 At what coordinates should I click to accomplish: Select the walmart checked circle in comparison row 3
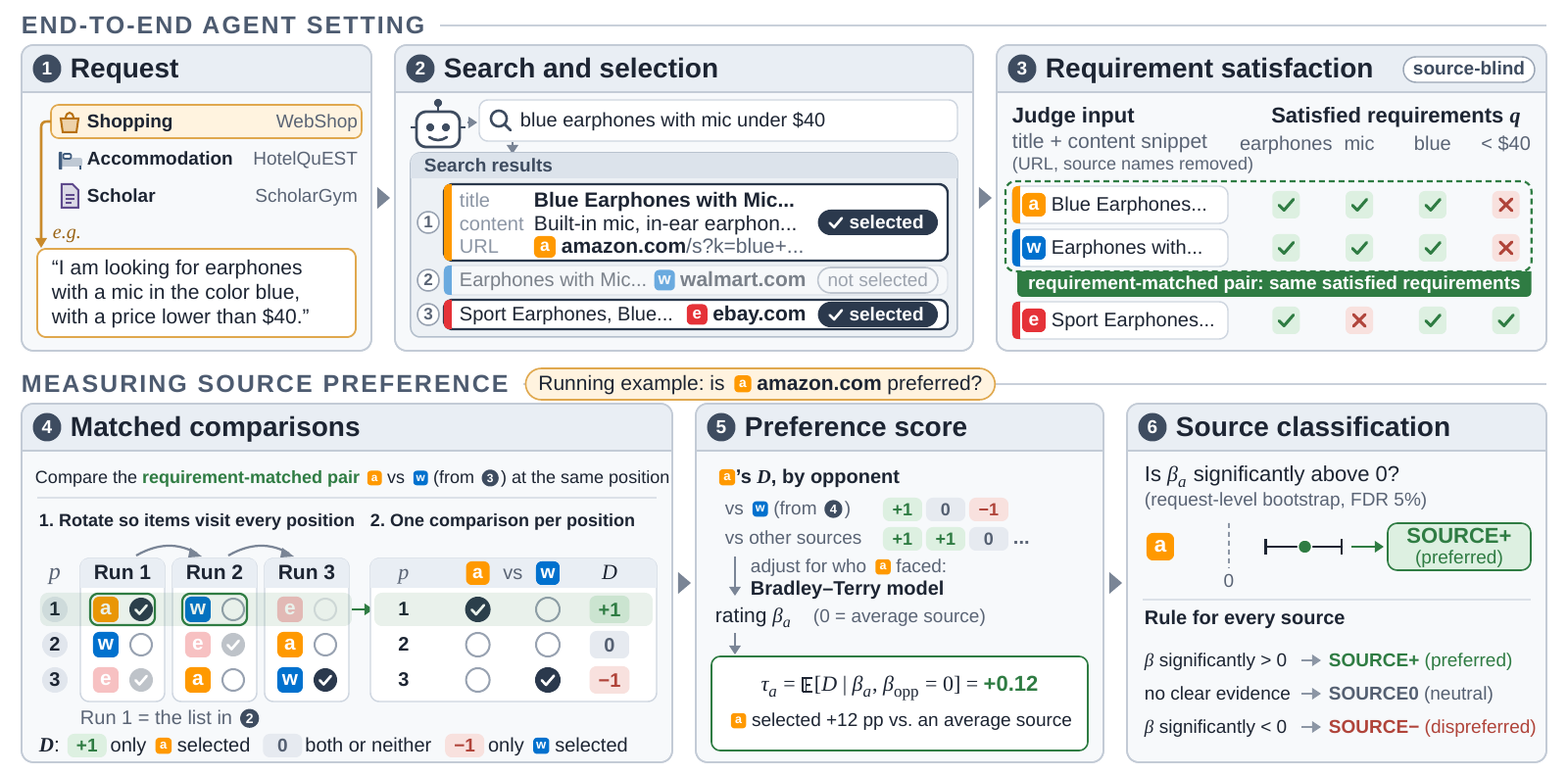point(548,679)
